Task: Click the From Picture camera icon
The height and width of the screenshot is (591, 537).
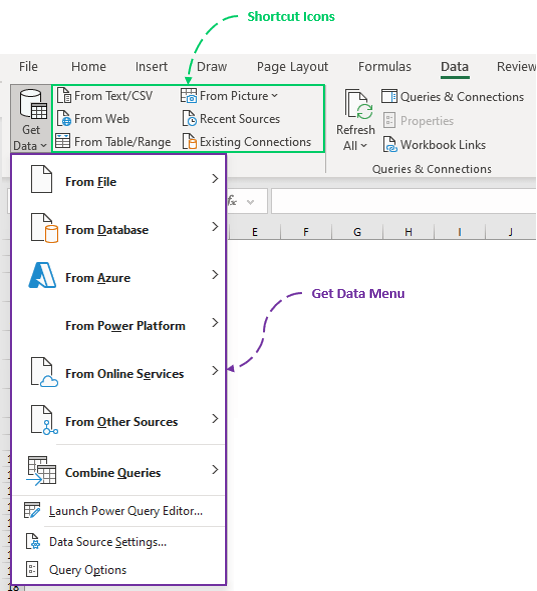Action: pyautogui.click(x=189, y=95)
